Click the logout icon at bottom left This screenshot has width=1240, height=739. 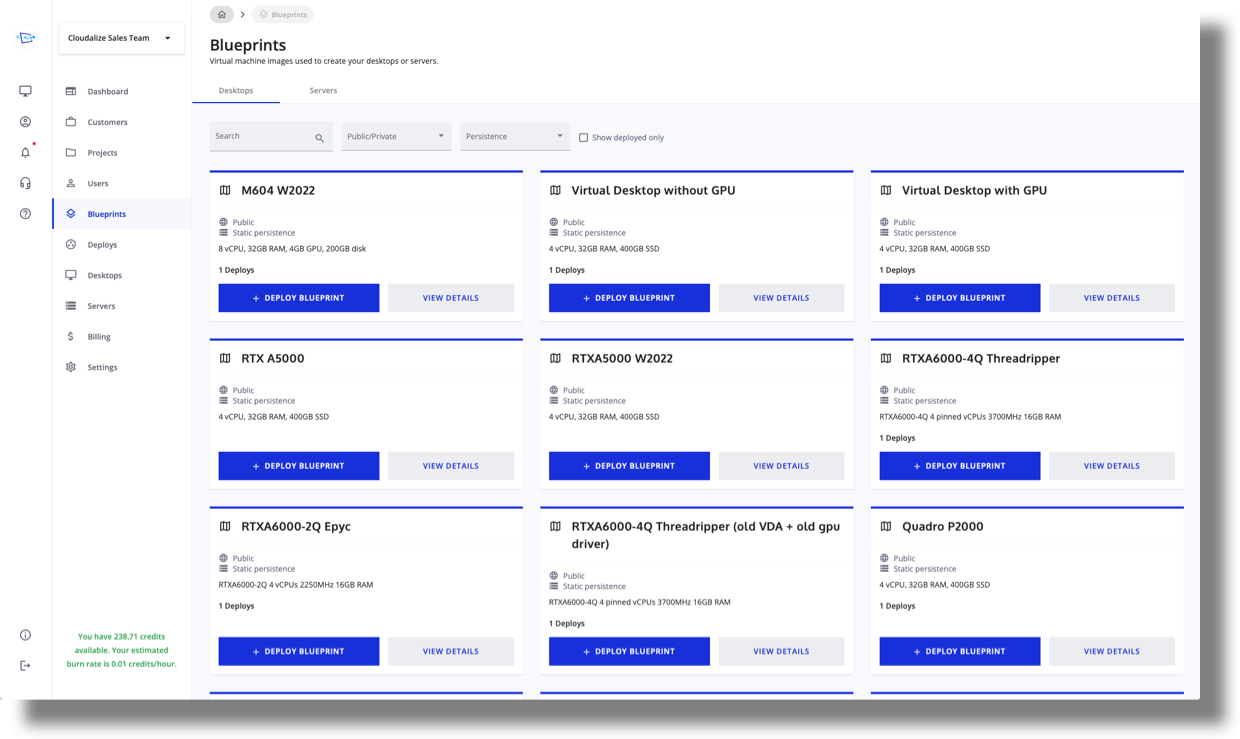pyautogui.click(x=25, y=666)
